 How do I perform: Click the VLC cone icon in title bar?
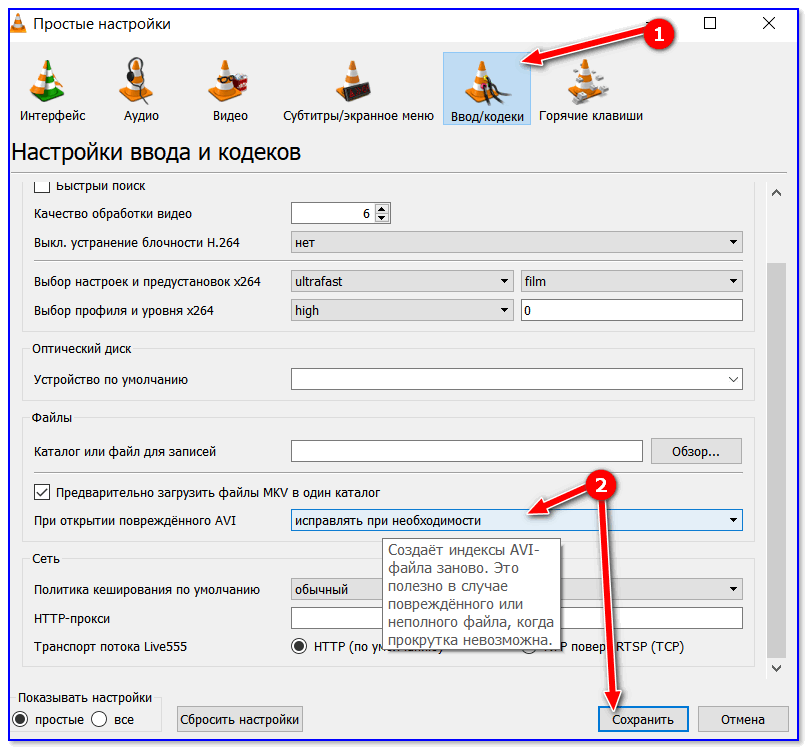(x=18, y=24)
